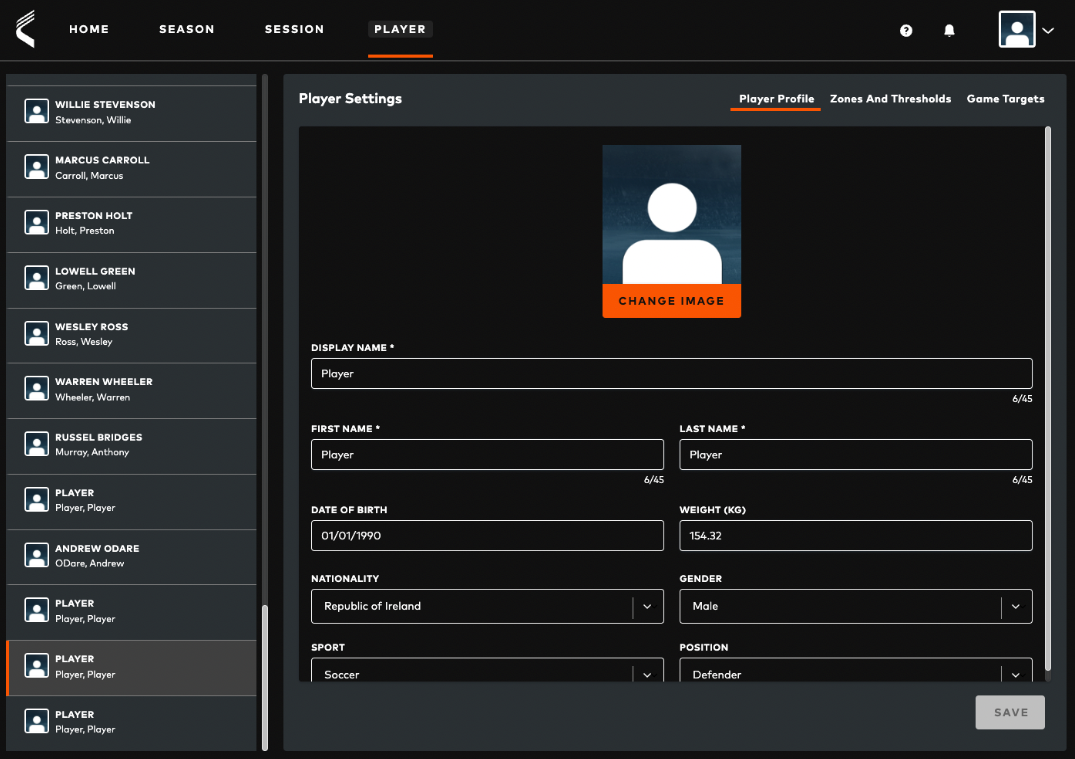Expand the Gender dropdown
This screenshot has height=759, width=1075.
(x=1017, y=606)
